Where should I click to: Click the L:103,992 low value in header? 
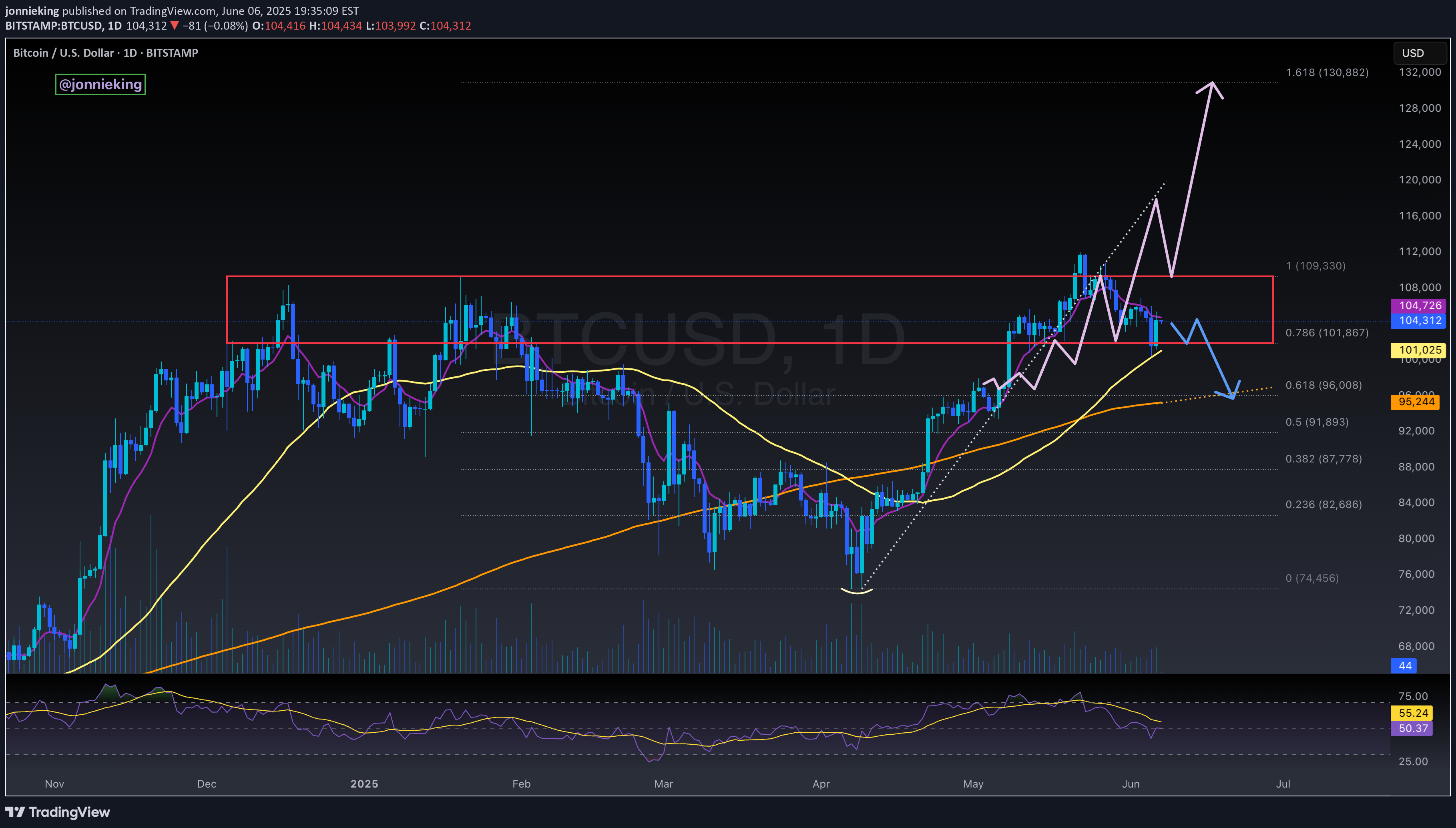(x=391, y=26)
